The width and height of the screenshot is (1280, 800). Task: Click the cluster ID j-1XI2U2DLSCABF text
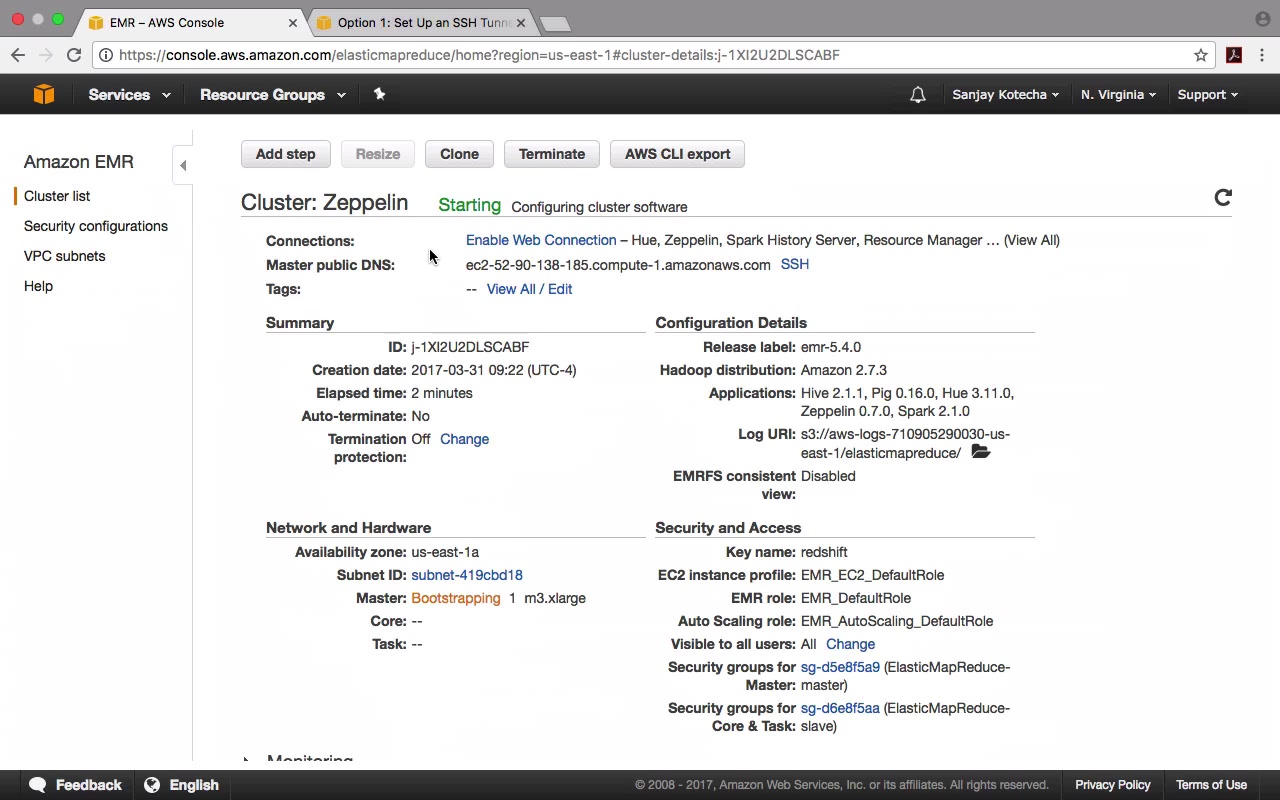[470, 347]
